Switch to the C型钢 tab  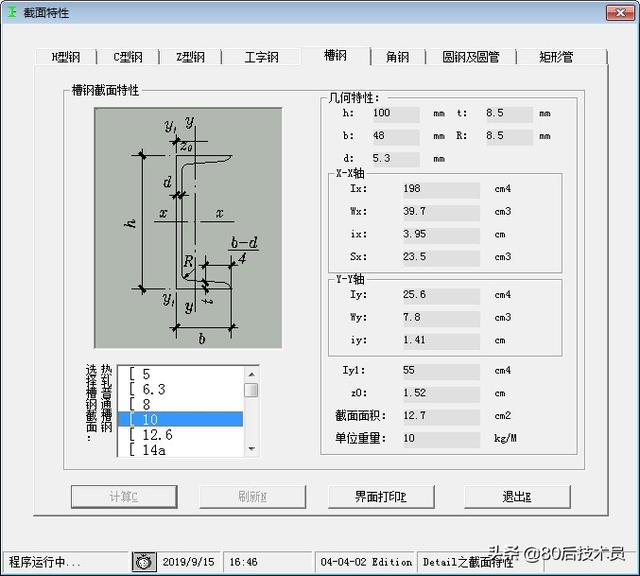128,57
